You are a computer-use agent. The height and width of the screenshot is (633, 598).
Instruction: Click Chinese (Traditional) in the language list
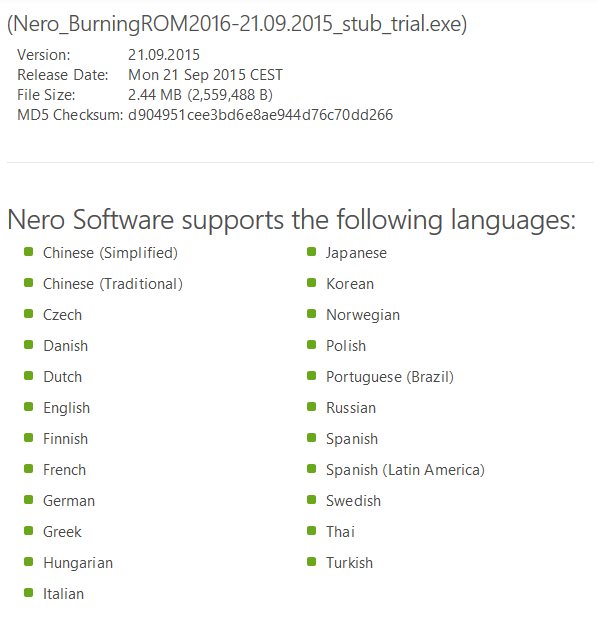113,284
